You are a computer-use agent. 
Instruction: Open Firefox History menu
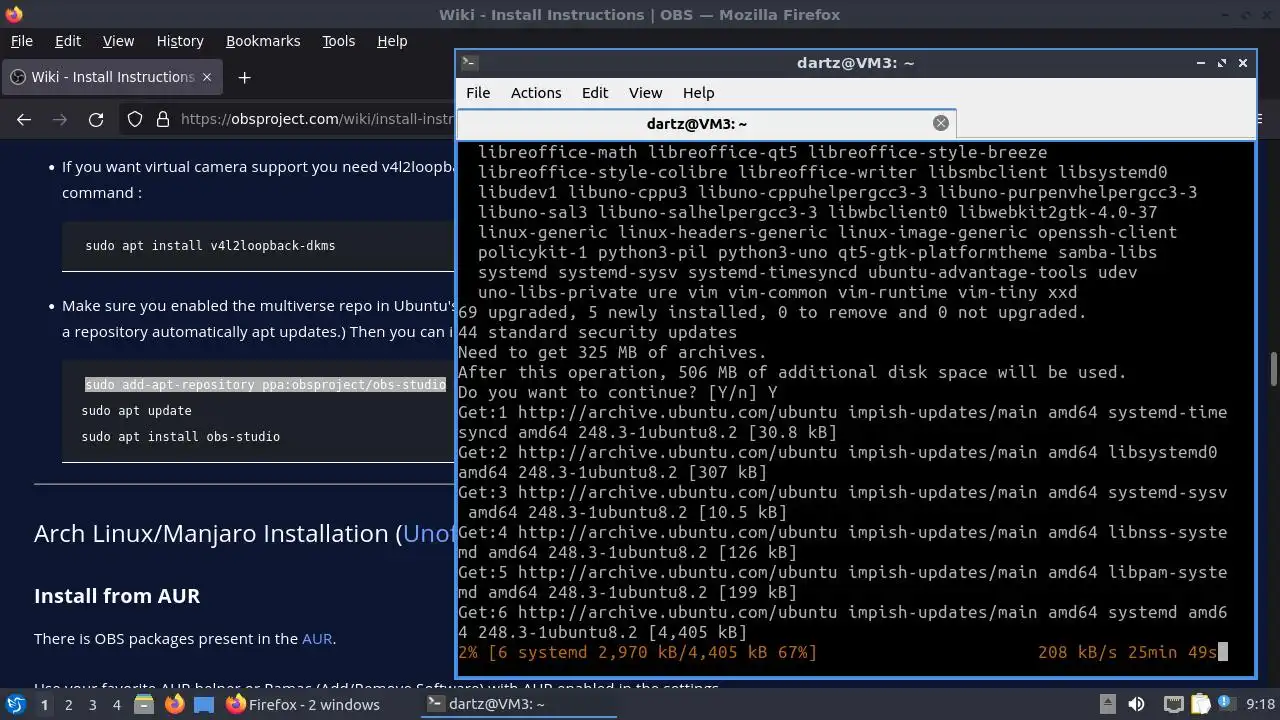[180, 41]
